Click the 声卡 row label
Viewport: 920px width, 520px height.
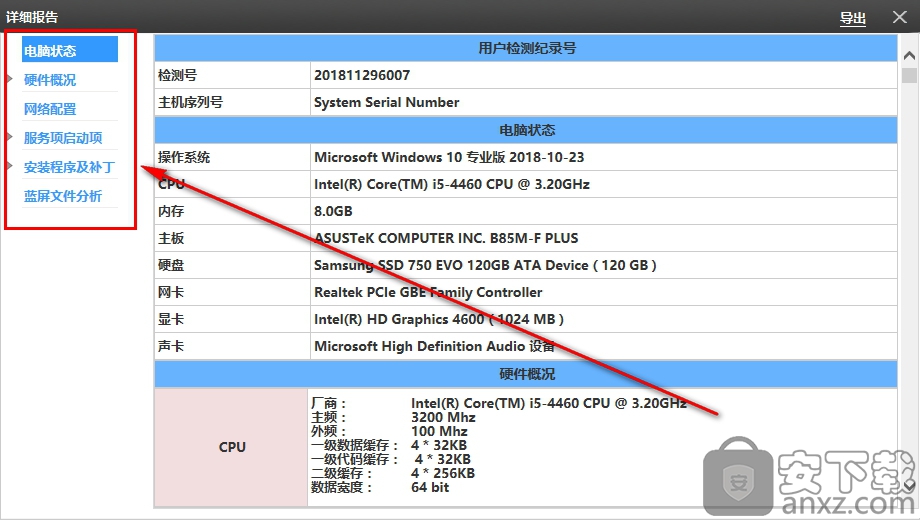pyautogui.click(x=171, y=346)
